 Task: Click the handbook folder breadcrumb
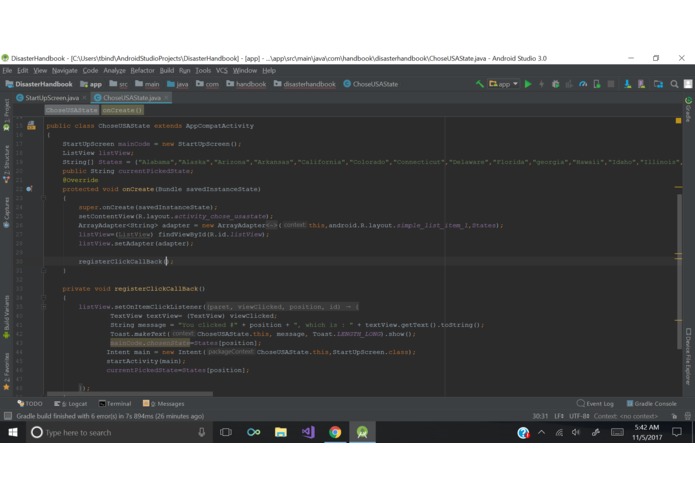(246, 84)
